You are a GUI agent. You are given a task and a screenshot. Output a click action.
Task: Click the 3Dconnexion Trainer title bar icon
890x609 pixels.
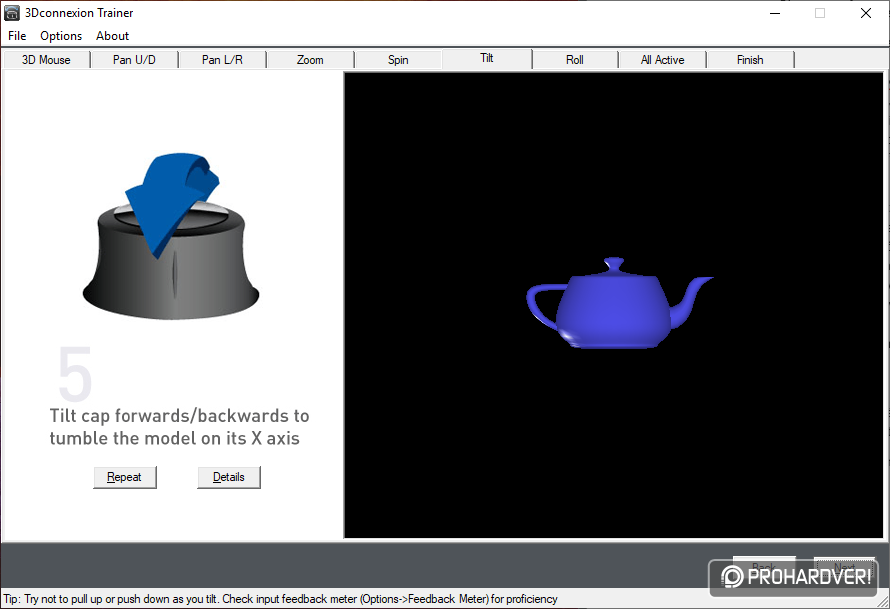12,12
